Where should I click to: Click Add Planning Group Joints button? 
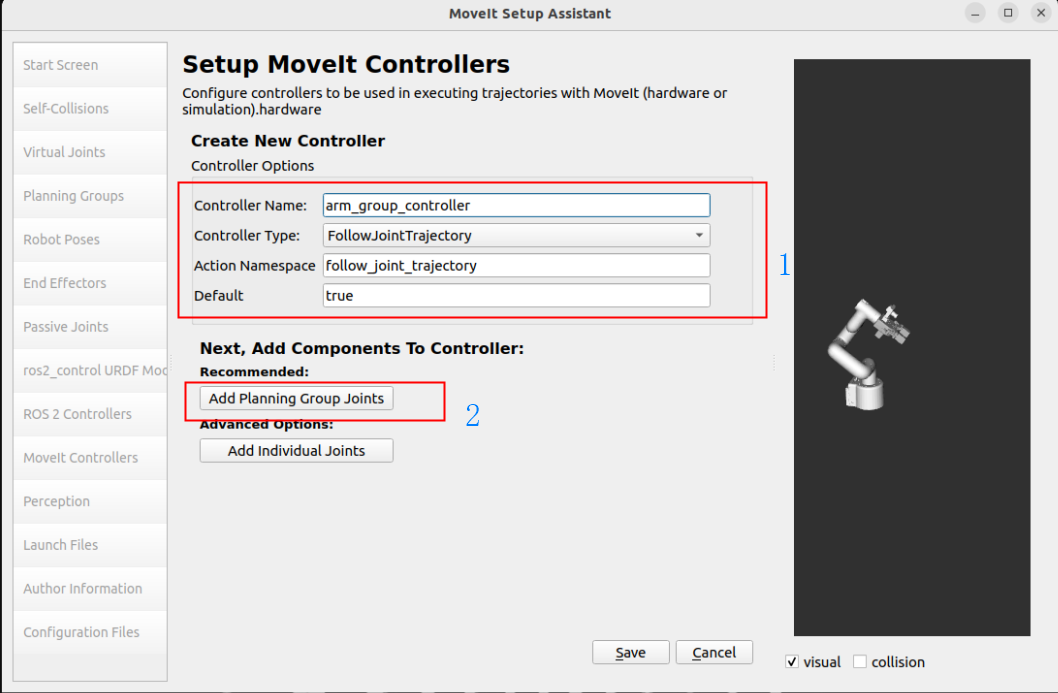pyautogui.click(x=296, y=398)
